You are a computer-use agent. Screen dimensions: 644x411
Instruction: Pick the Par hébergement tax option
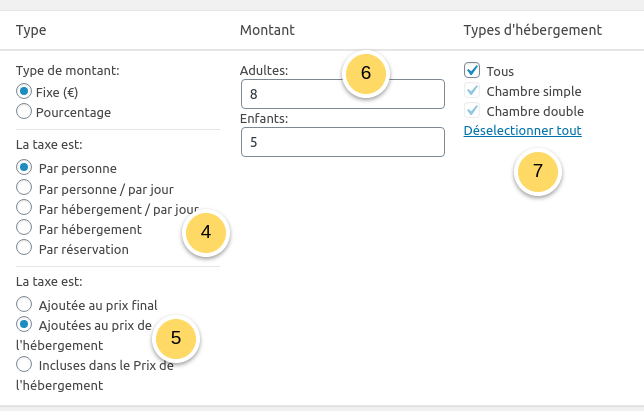pyautogui.click(x=25, y=228)
